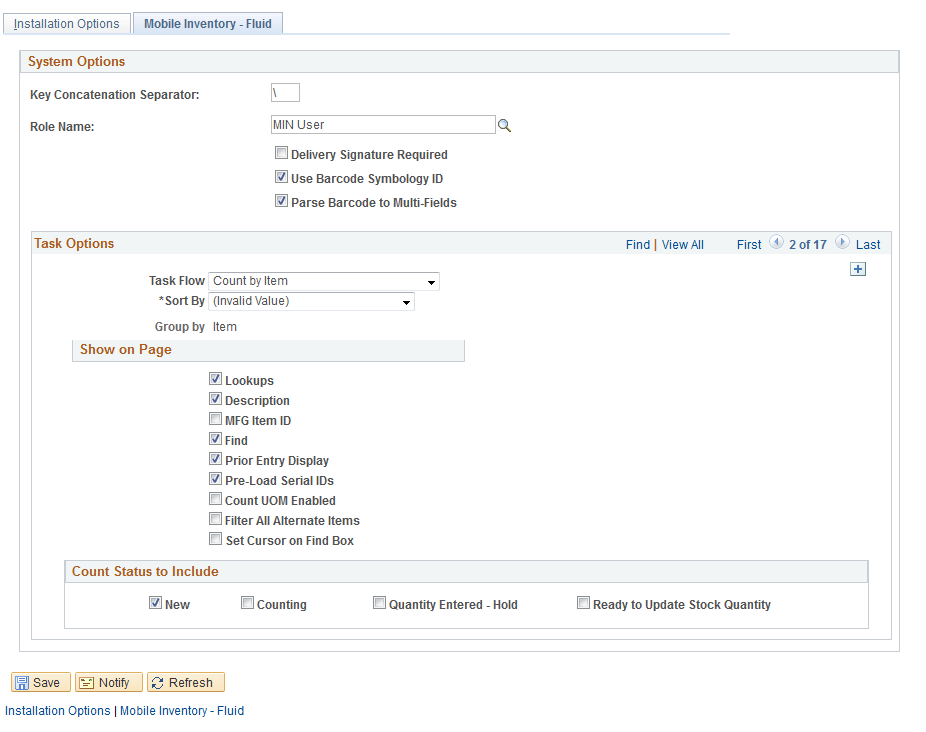Navigate to the previous Task Options record
This screenshot has width=926, height=732.
pyautogui.click(x=776, y=242)
